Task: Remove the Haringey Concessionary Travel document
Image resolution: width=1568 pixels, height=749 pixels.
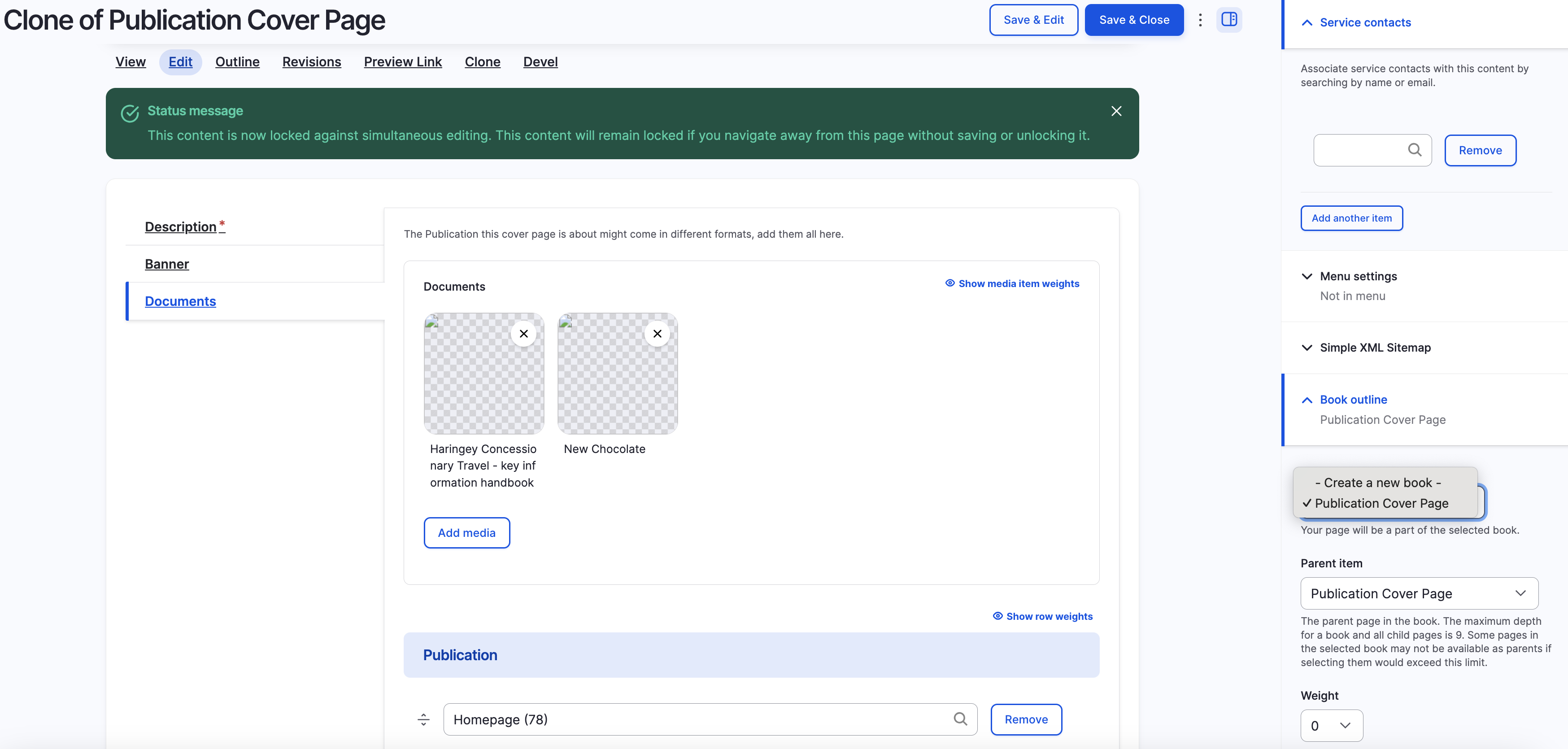Action: coord(523,333)
